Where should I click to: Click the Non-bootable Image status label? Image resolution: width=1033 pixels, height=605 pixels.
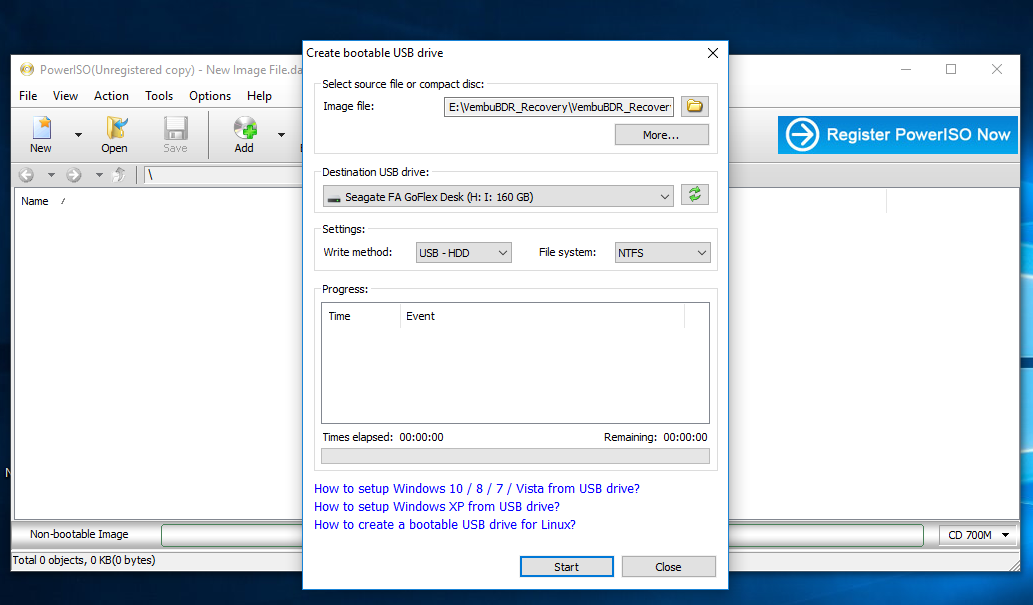click(x=79, y=534)
